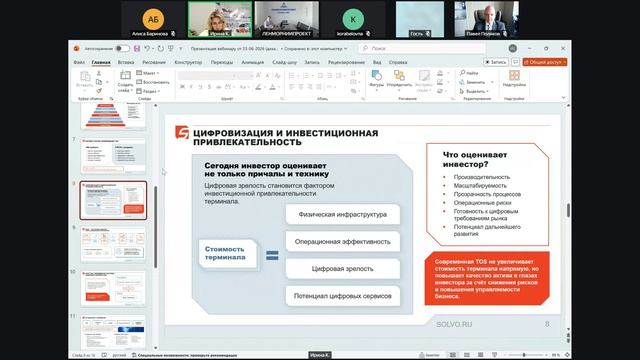Click the bulleted list icon

292,76
